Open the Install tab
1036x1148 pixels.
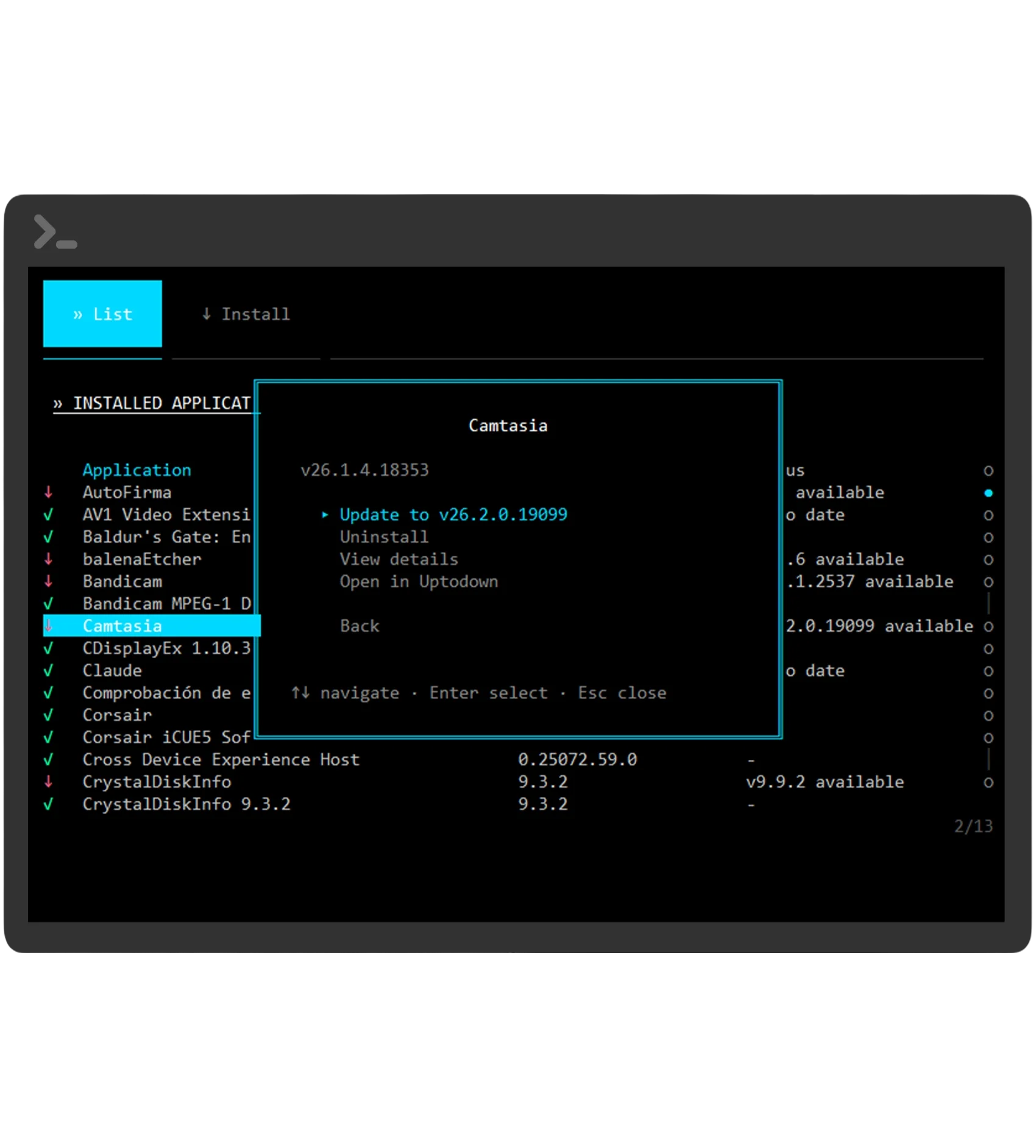click(x=246, y=314)
